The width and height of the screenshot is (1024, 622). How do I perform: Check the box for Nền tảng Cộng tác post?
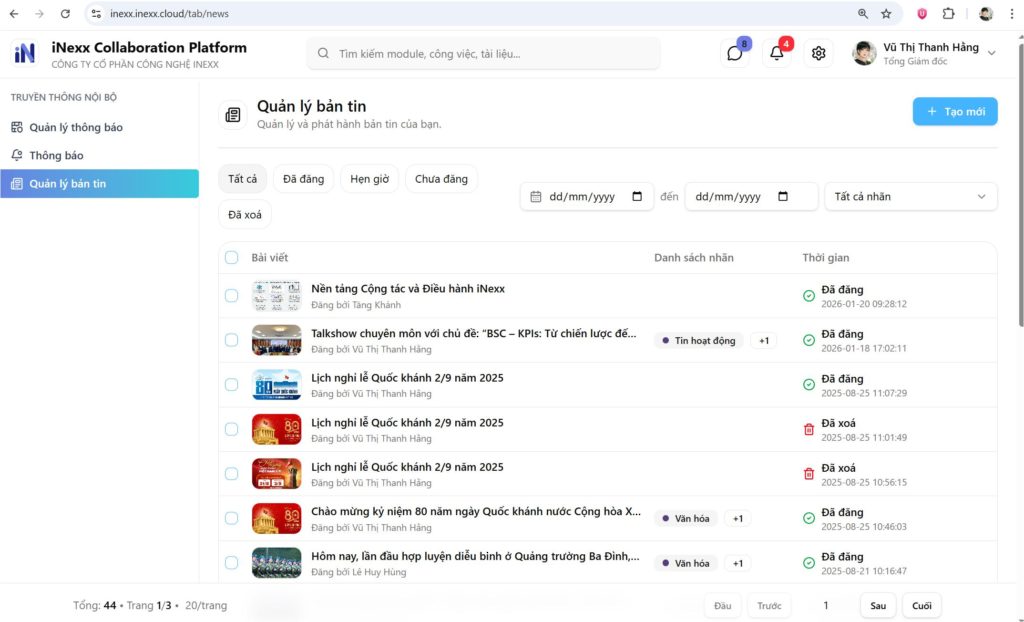pos(232,296)
